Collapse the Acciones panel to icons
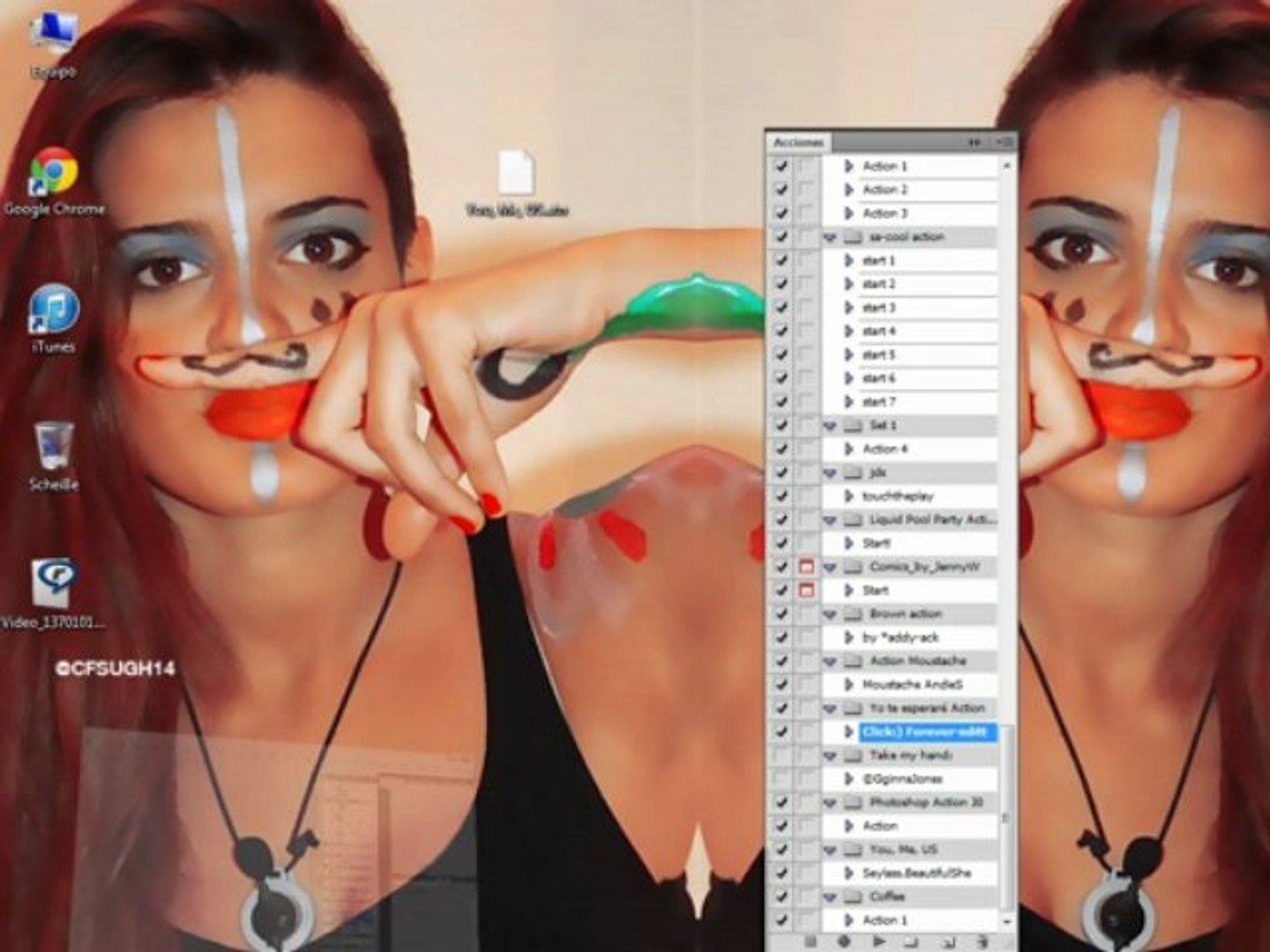Screen dimensions: 1270x952 [975, 142]
